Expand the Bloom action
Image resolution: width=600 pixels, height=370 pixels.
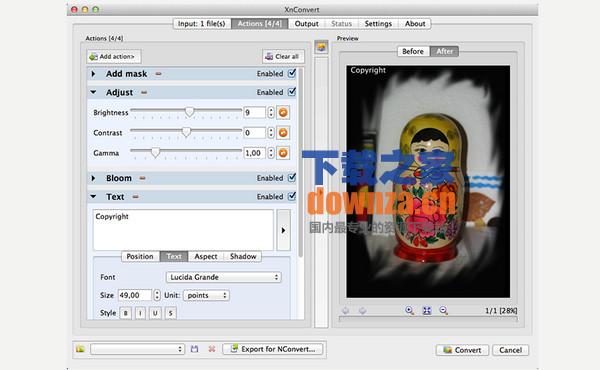pos(93,178)
